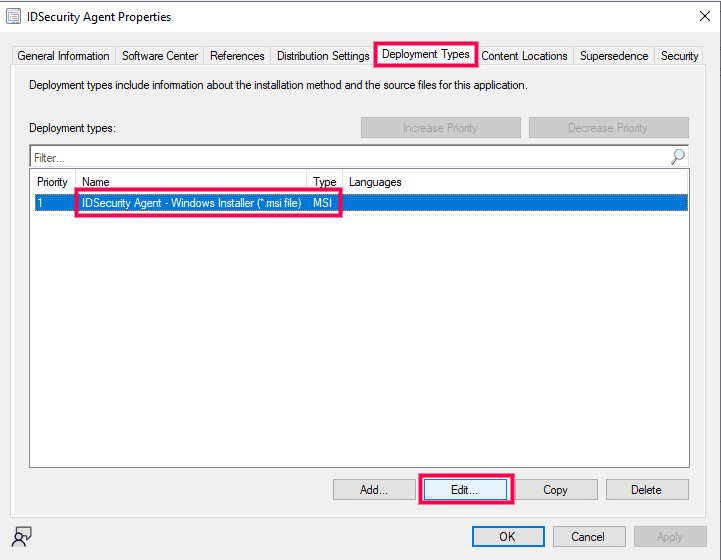Select the IDSecurity Agent - Windows Installer row
721x560 pixels.
coord(361,203)
